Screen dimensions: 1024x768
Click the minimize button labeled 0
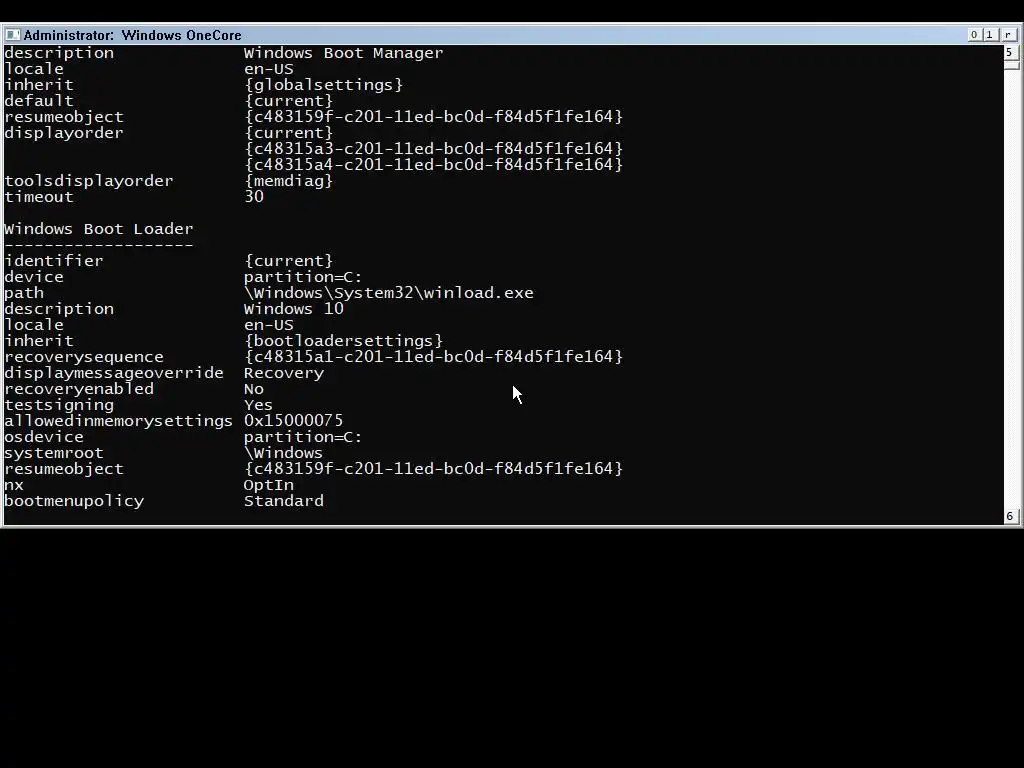[974, 35]
